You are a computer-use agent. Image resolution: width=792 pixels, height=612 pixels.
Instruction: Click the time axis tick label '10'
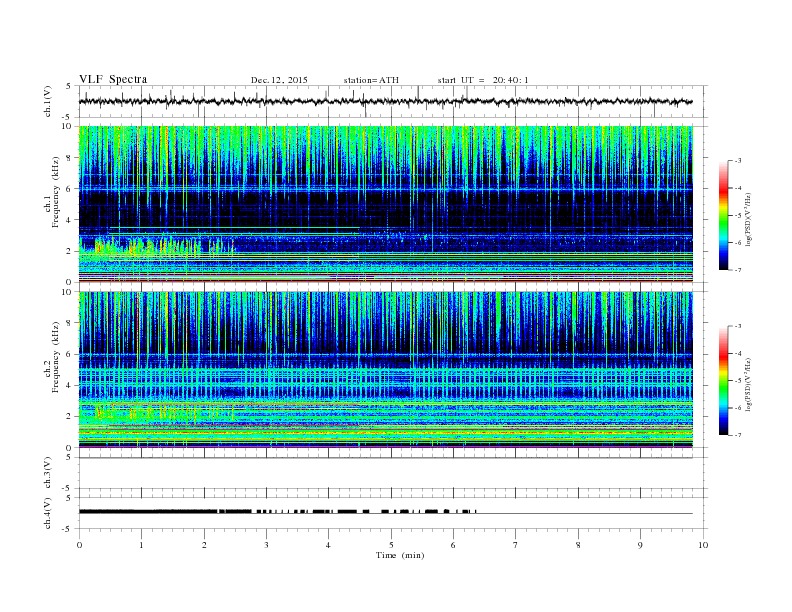(703, 545)
